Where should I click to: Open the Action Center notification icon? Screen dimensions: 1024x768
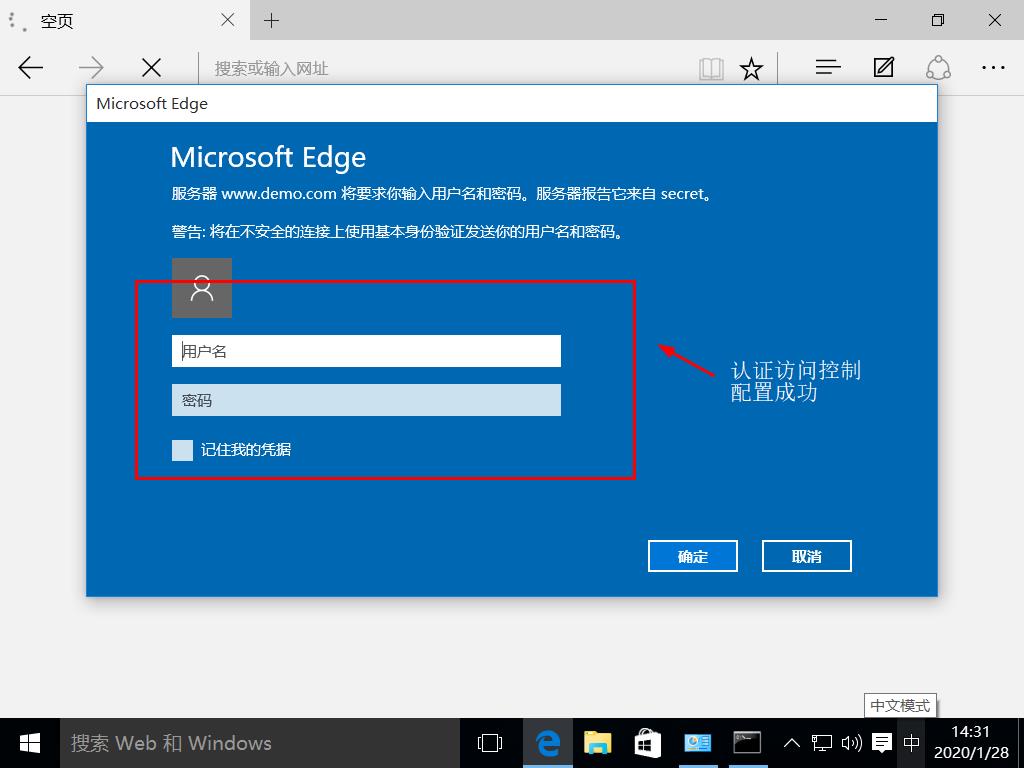882,743
